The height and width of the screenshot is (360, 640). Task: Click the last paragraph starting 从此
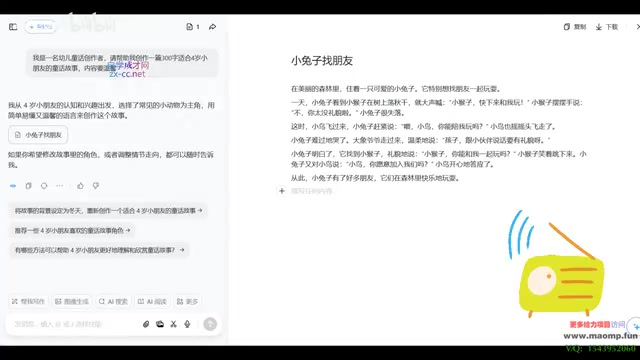375,178
